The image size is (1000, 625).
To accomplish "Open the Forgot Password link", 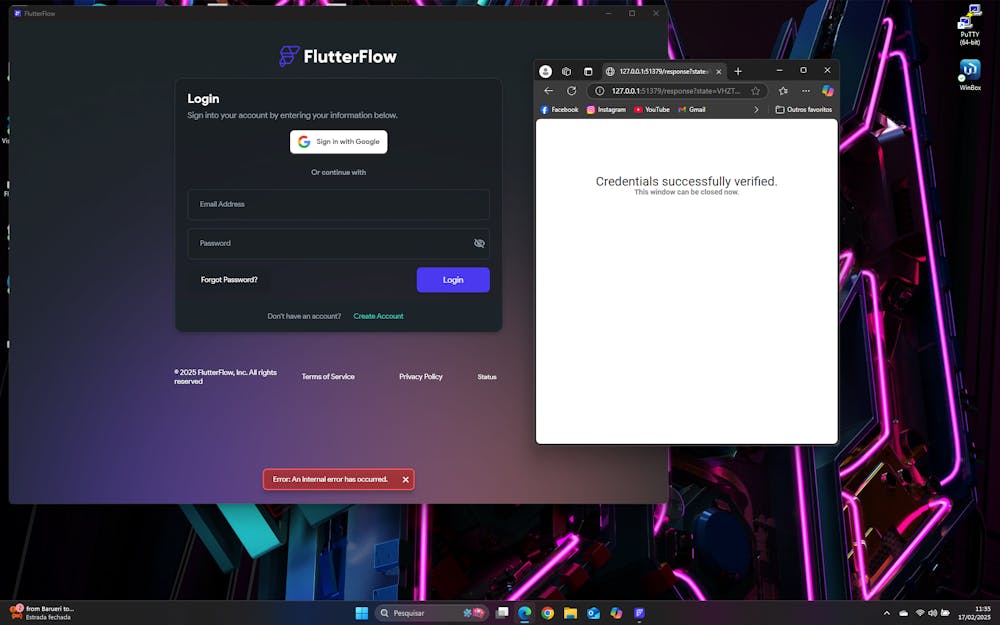I will (229, 279).
